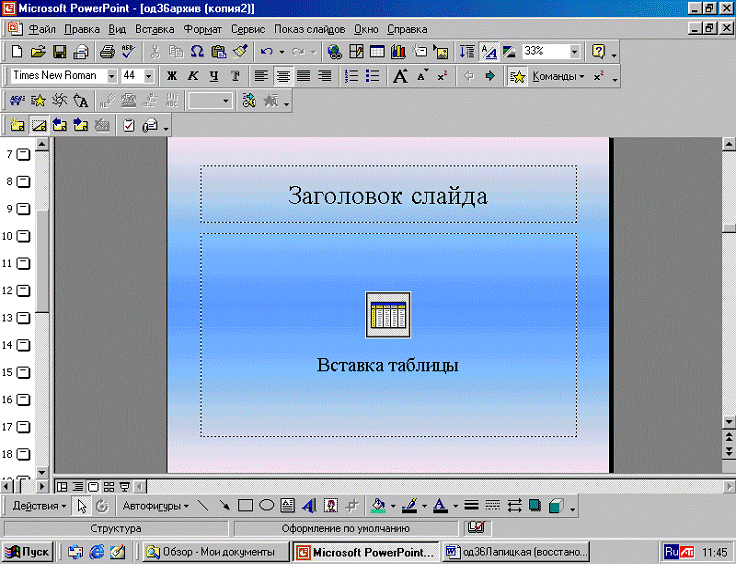The image size is (736, 564).
Task: Click the Format Painter brush icon
Action: click(x=240, y=51)
